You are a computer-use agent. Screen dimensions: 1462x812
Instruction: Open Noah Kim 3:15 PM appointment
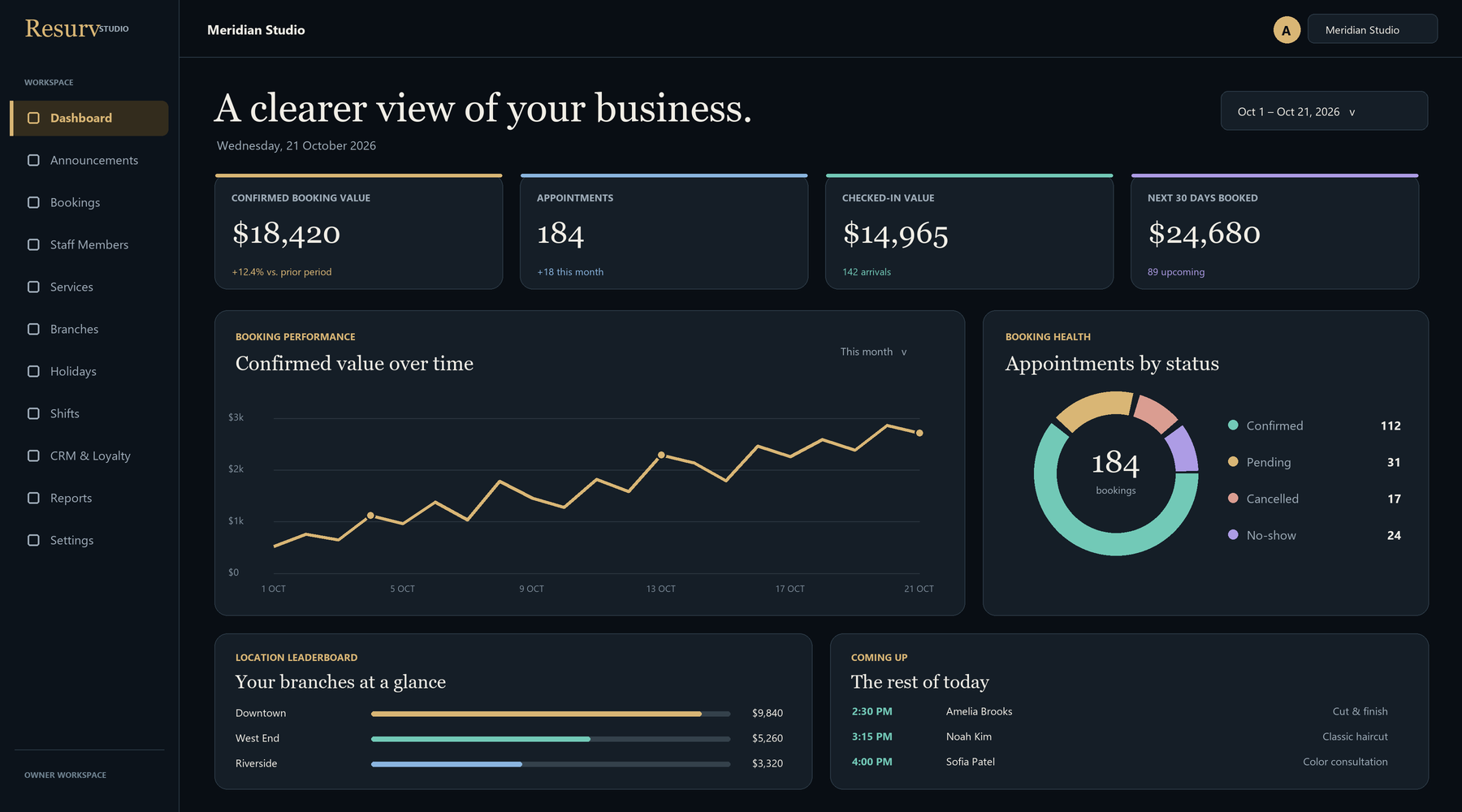1120,736
